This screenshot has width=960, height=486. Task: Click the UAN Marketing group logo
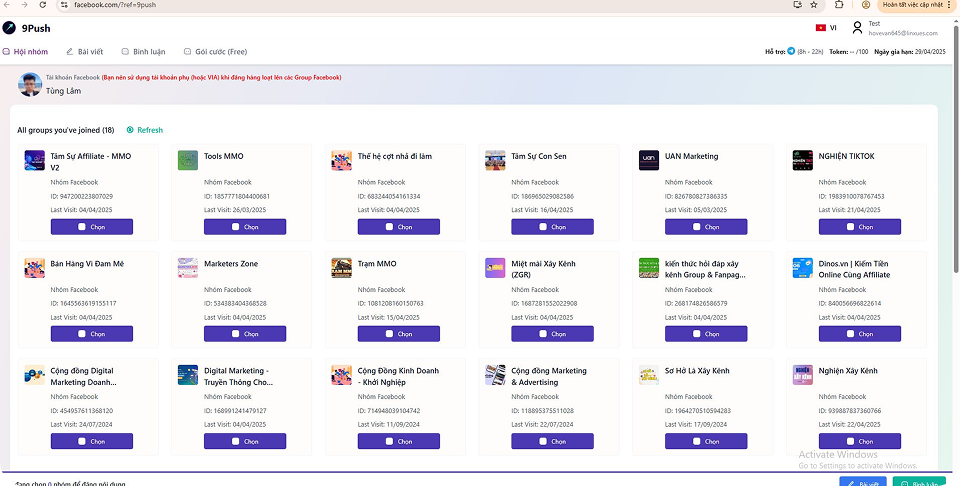click(x=649, y=160)
